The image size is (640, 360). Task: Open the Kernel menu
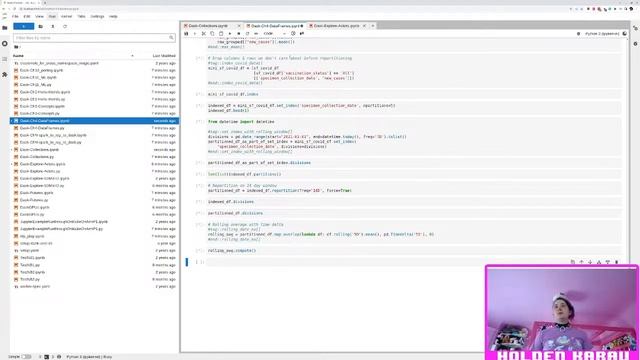(66, 16)
